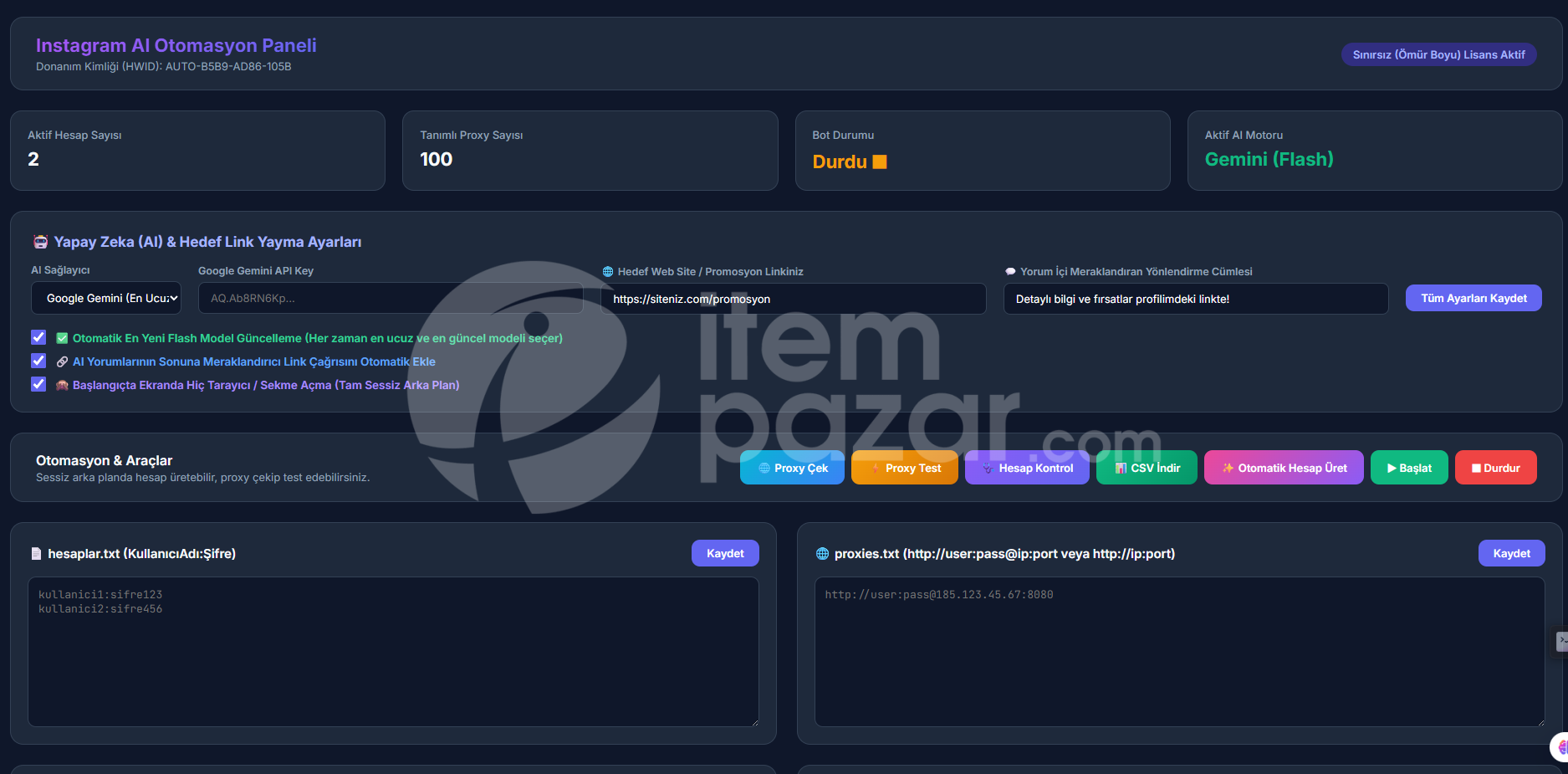Click the speech bubble icon beside Yorum İçi label
The image size is (1568, 774).
1010,272
